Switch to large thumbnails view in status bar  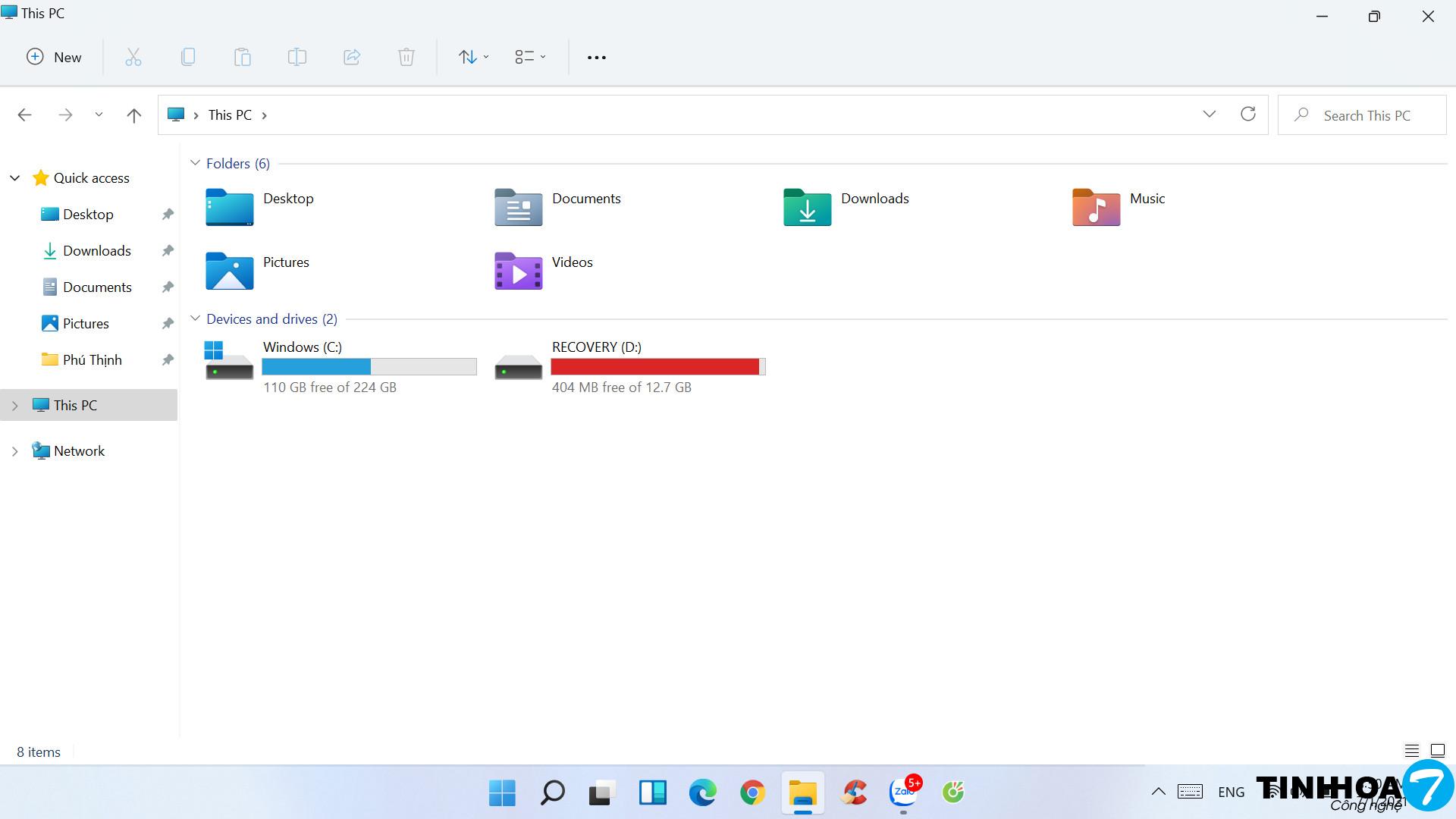click(x=1438, y=751)
